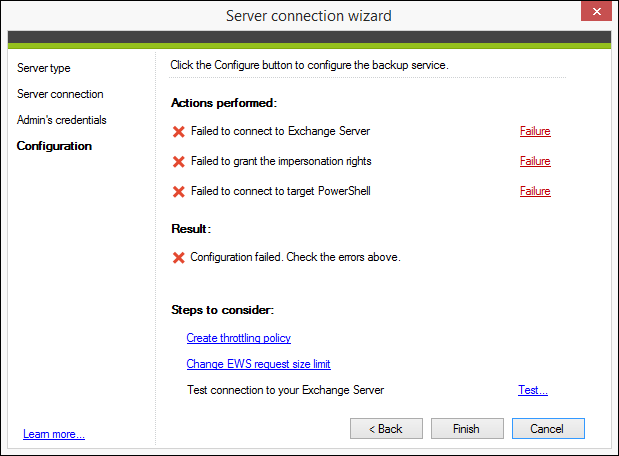
Task: Go to the Server connection step
Action: [60, 94]
